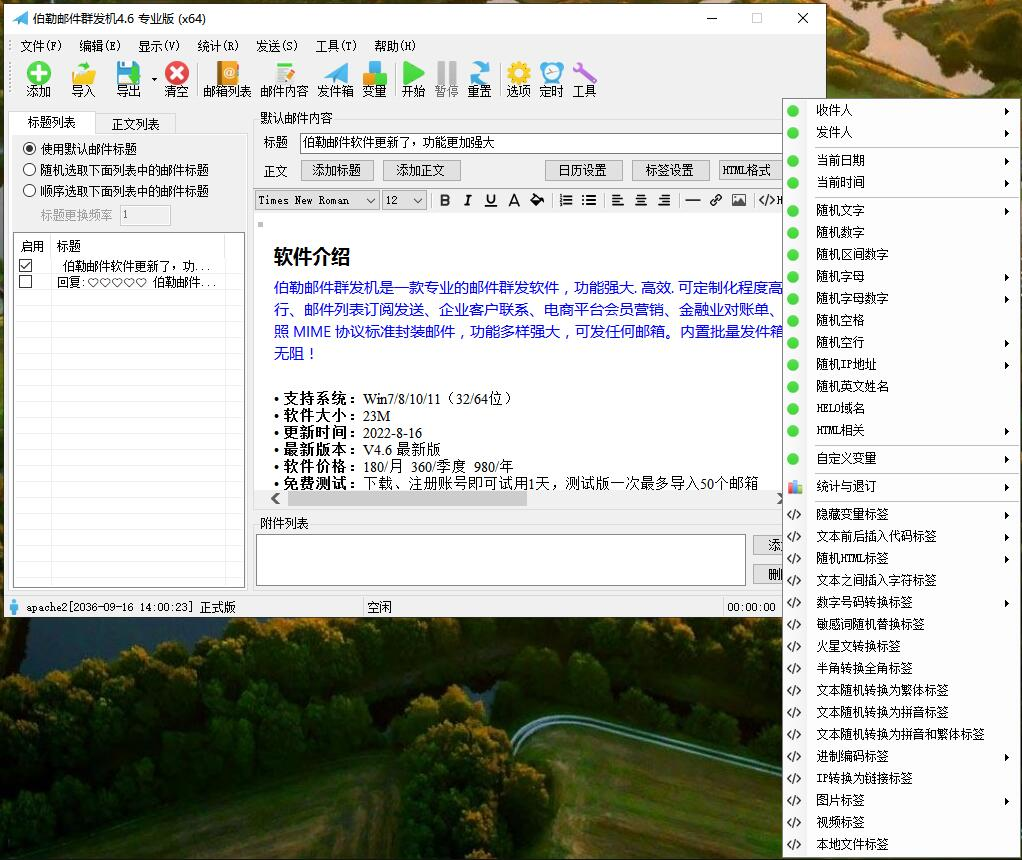Image resolution: width=1022 pixels, height=860 pixels.
Task: Click the purple wrench 工具 toolbar icon
Action: click(585, 73)
